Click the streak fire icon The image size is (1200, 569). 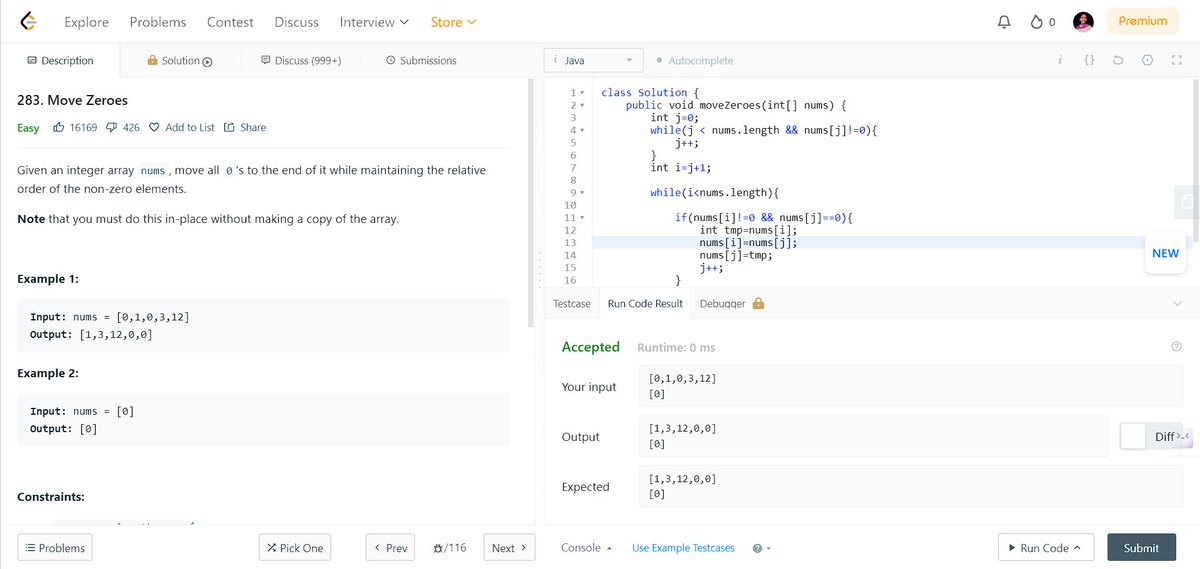[x=1037, y=22]
